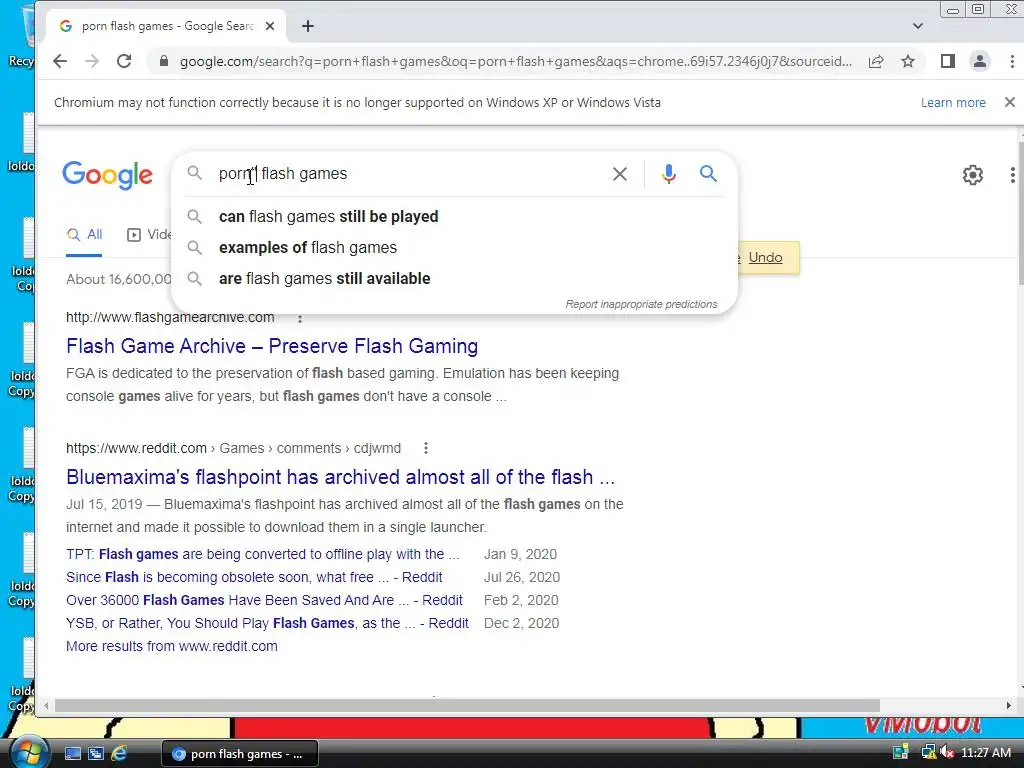The image size is (1024, 768).
Task: Click the horizontal scrollbar thumb
Action: coord(467,706)
